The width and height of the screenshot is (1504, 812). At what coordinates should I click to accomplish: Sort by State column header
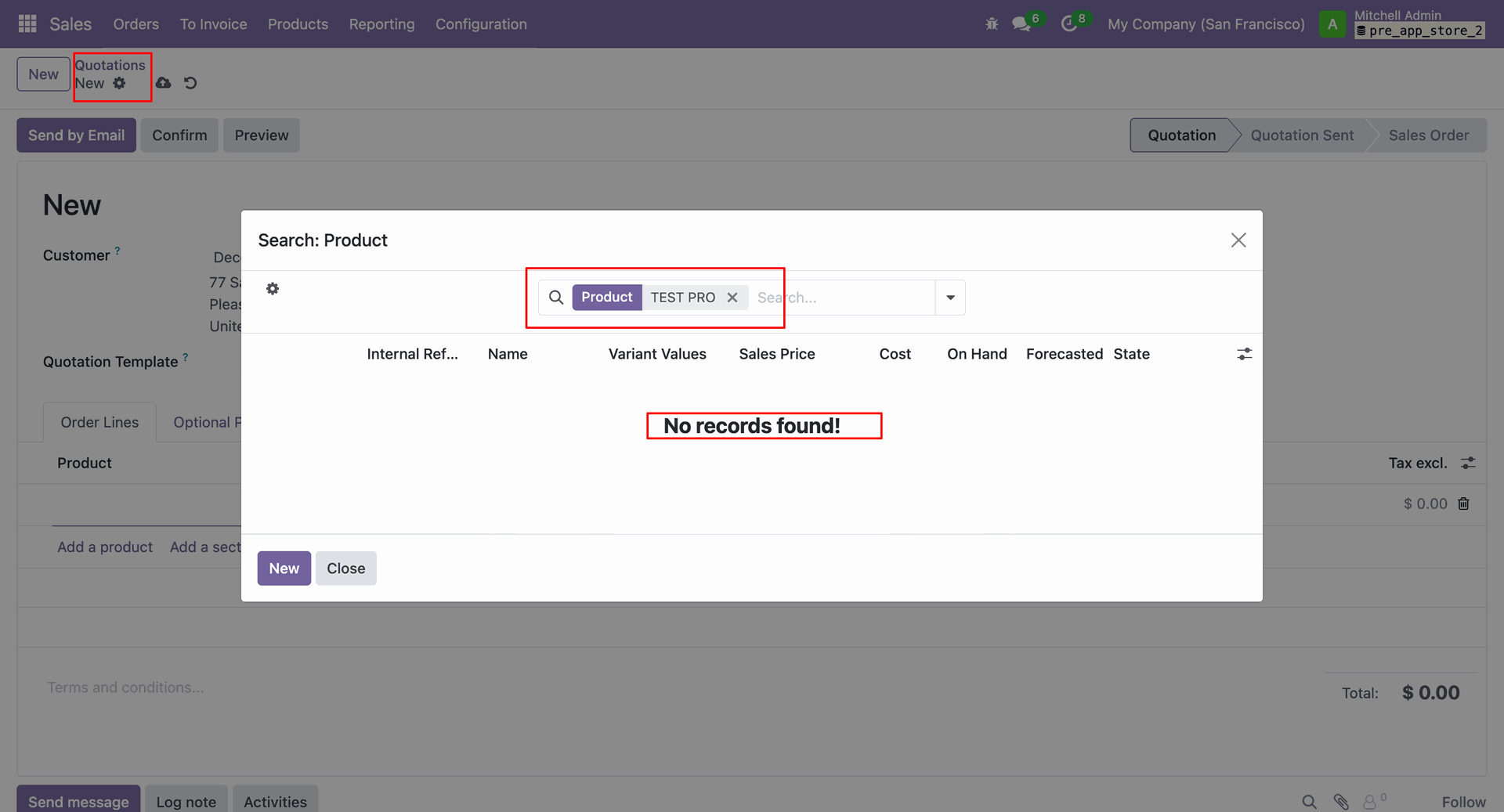[1132, 354]
